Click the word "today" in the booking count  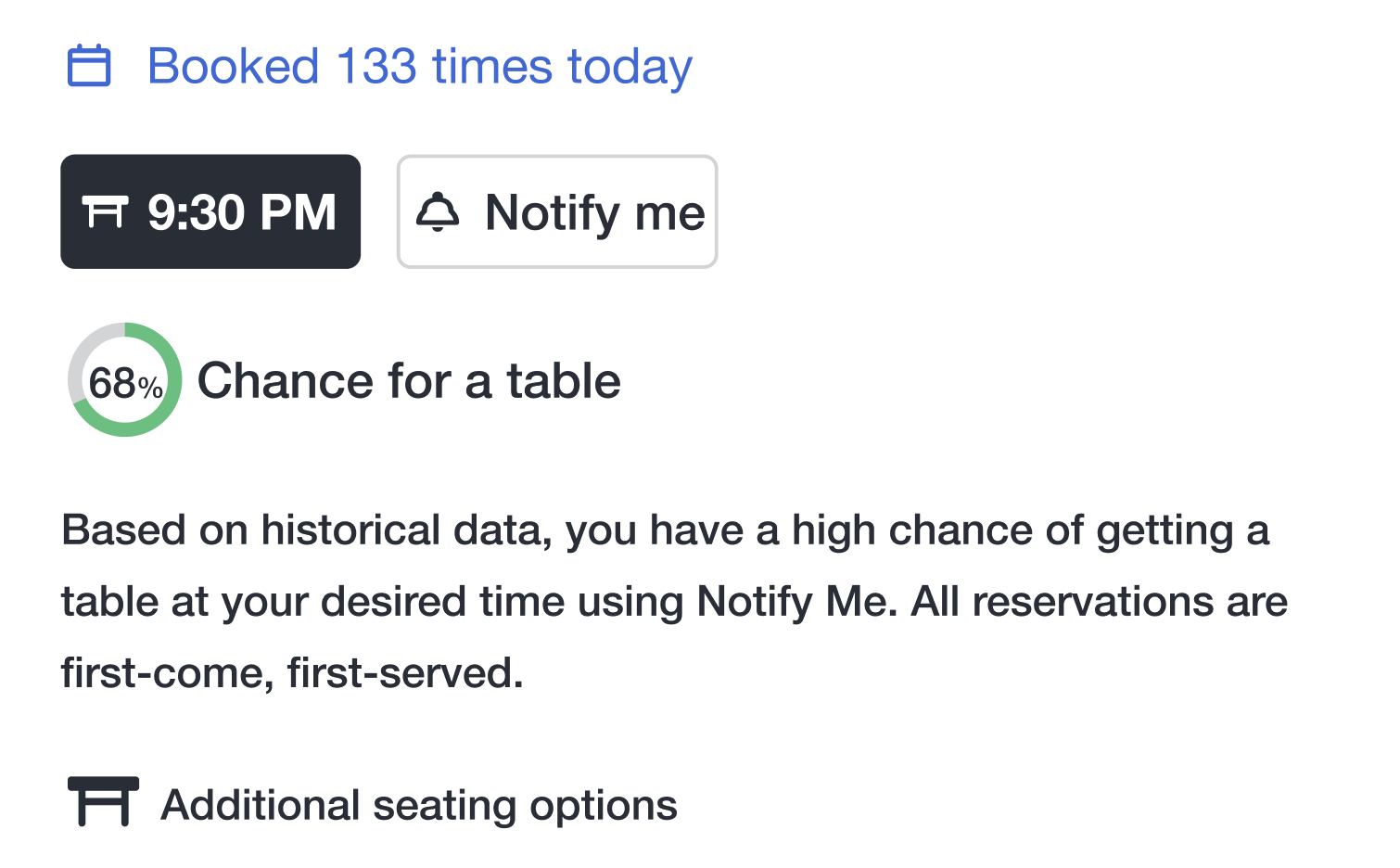(x=630, y=67)
